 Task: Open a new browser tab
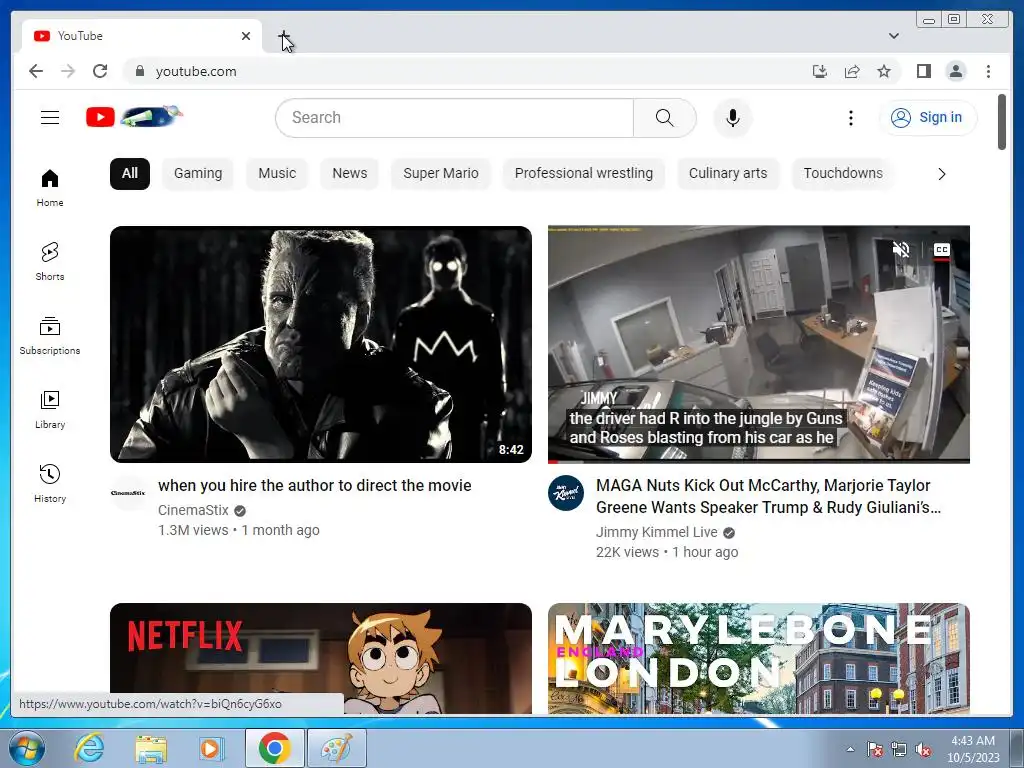click(x=283, y=36)
